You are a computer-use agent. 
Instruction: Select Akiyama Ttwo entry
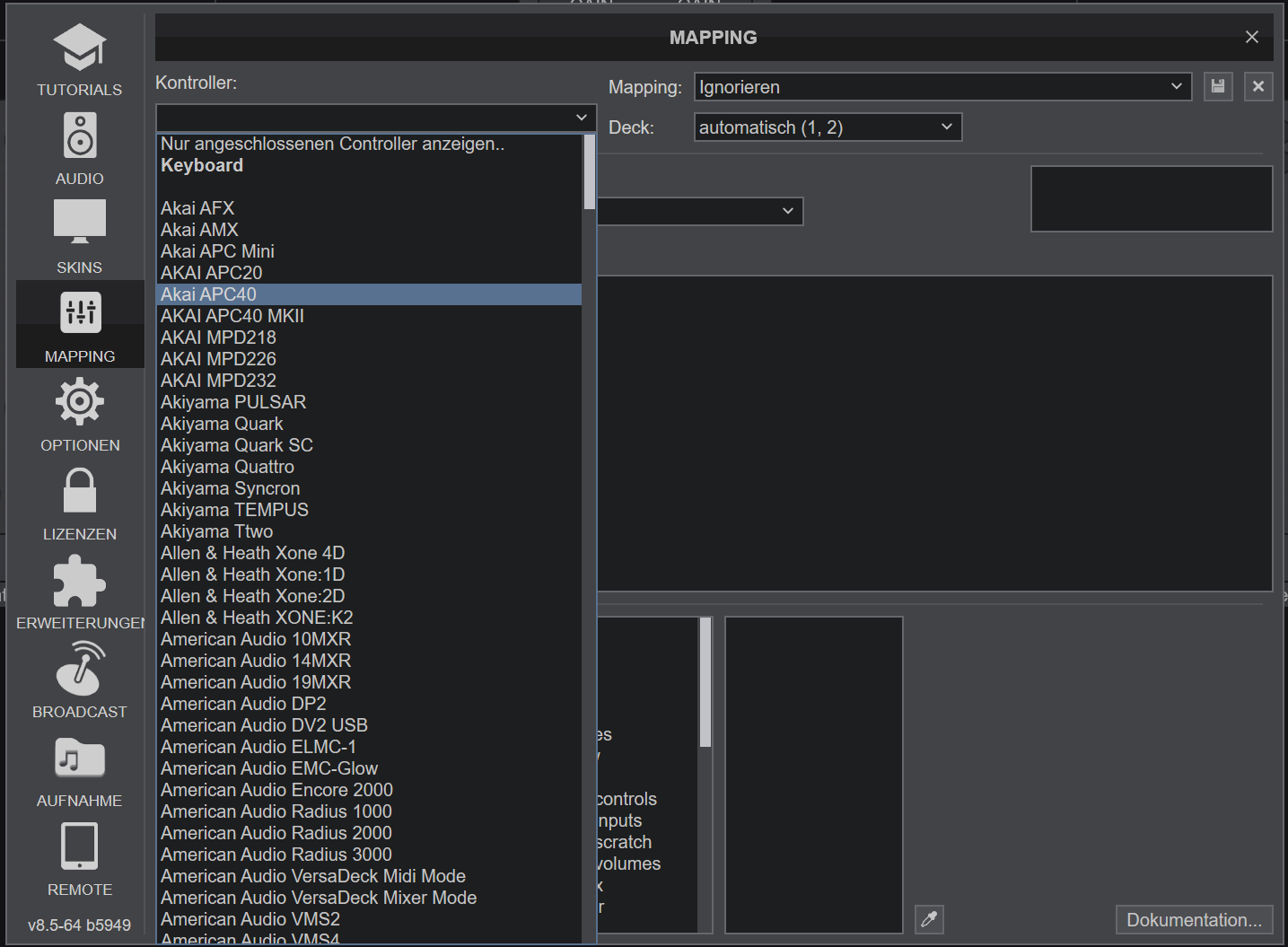(370, 531)
